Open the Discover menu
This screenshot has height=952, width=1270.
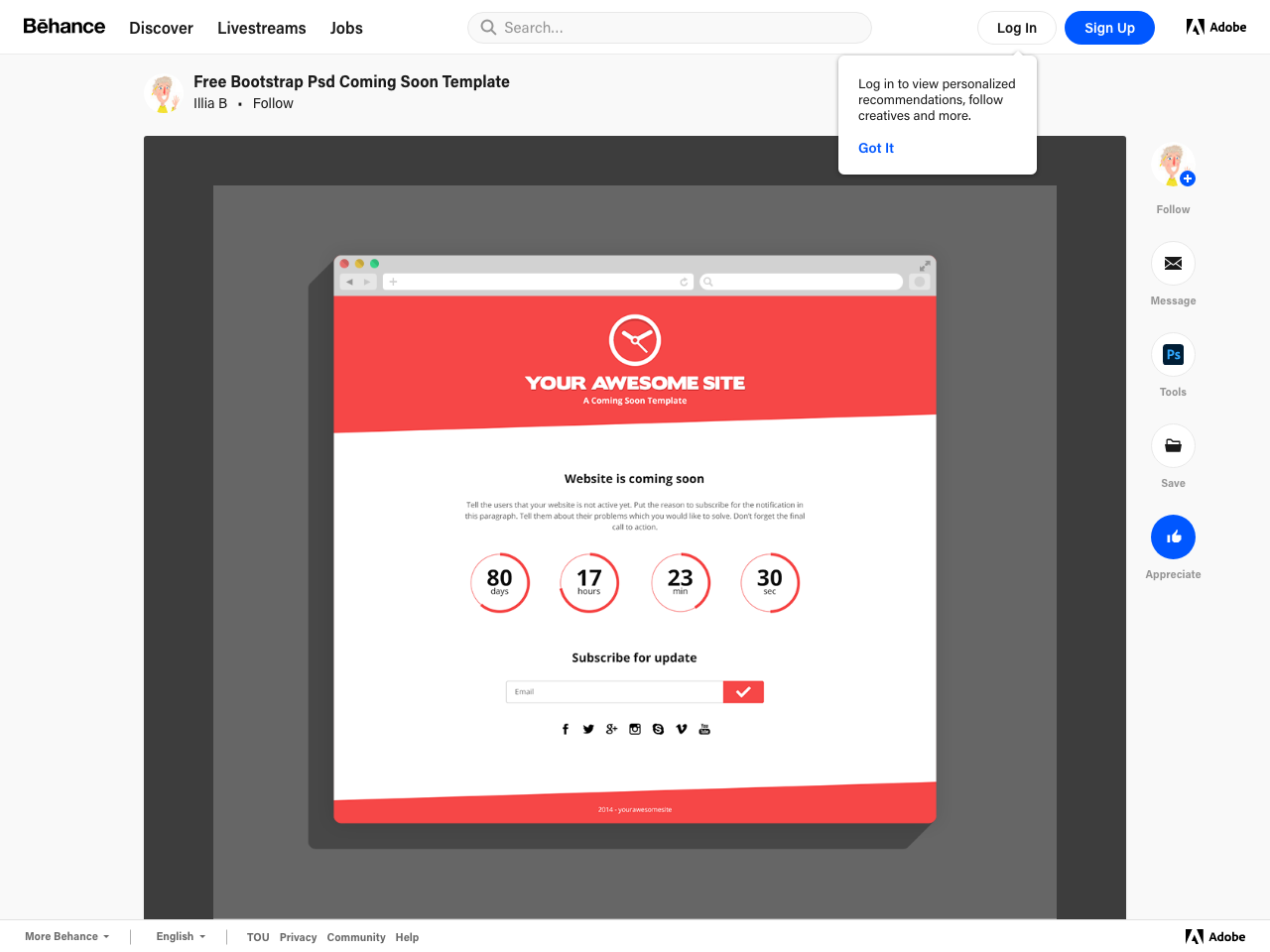[161, 28]
